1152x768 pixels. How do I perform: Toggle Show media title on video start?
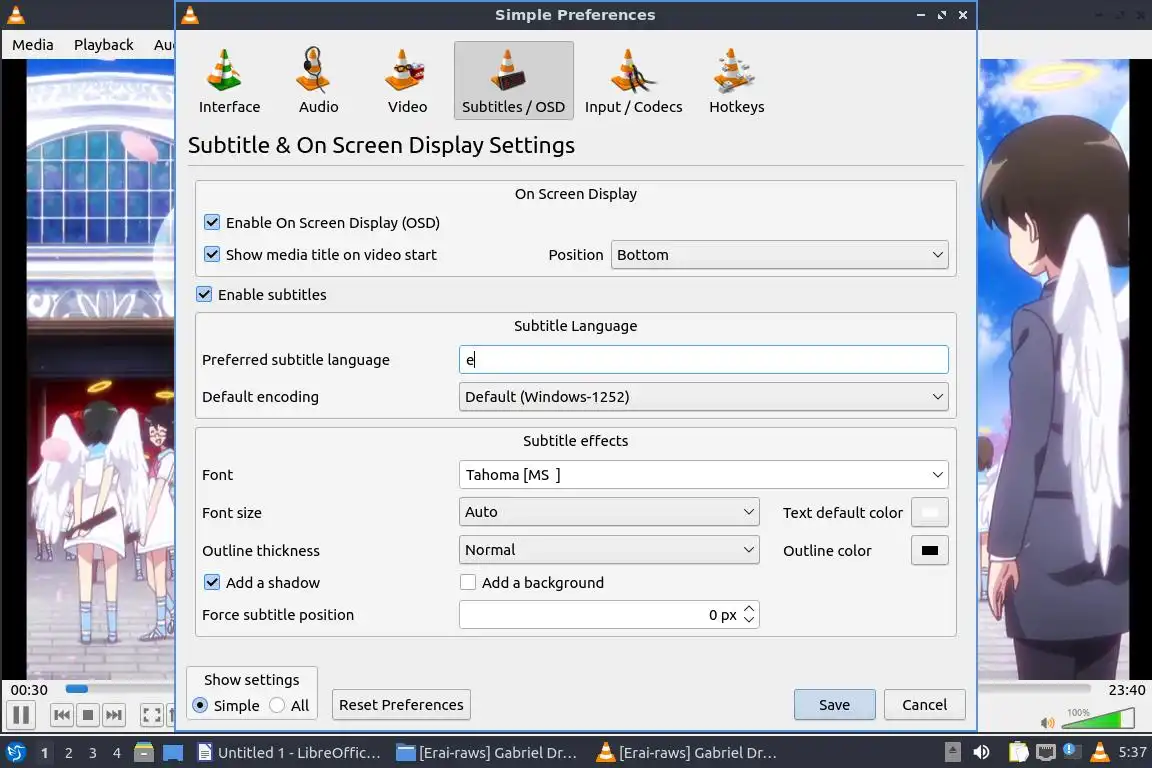click(212, 254)
